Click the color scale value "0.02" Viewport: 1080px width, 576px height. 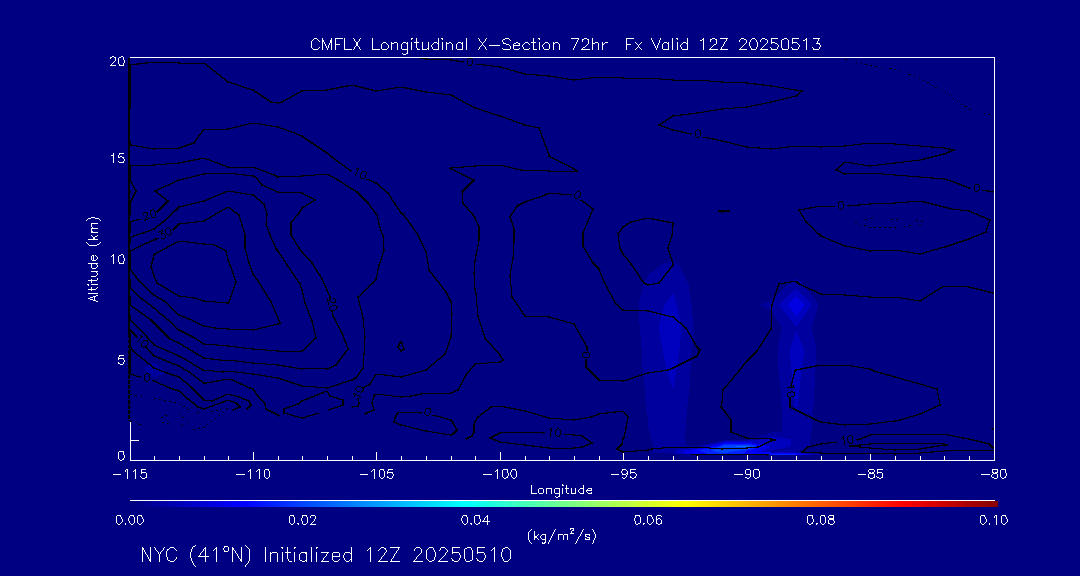point(302,520)
